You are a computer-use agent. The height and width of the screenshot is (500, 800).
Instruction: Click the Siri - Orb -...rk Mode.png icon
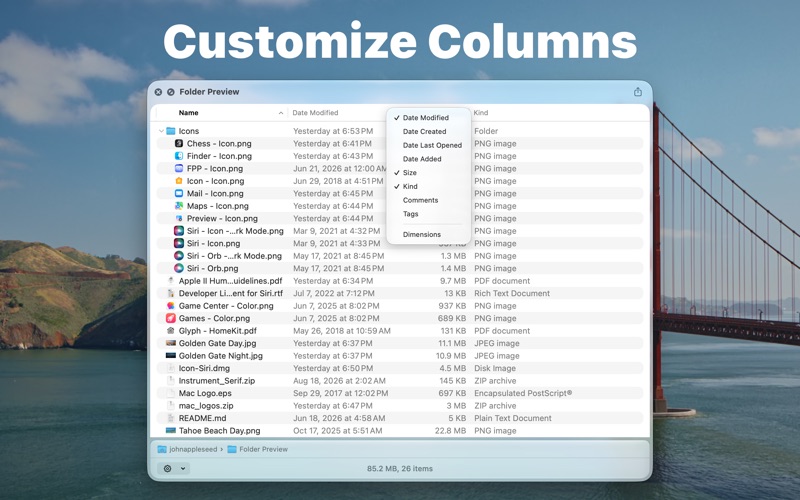point(179,256)
